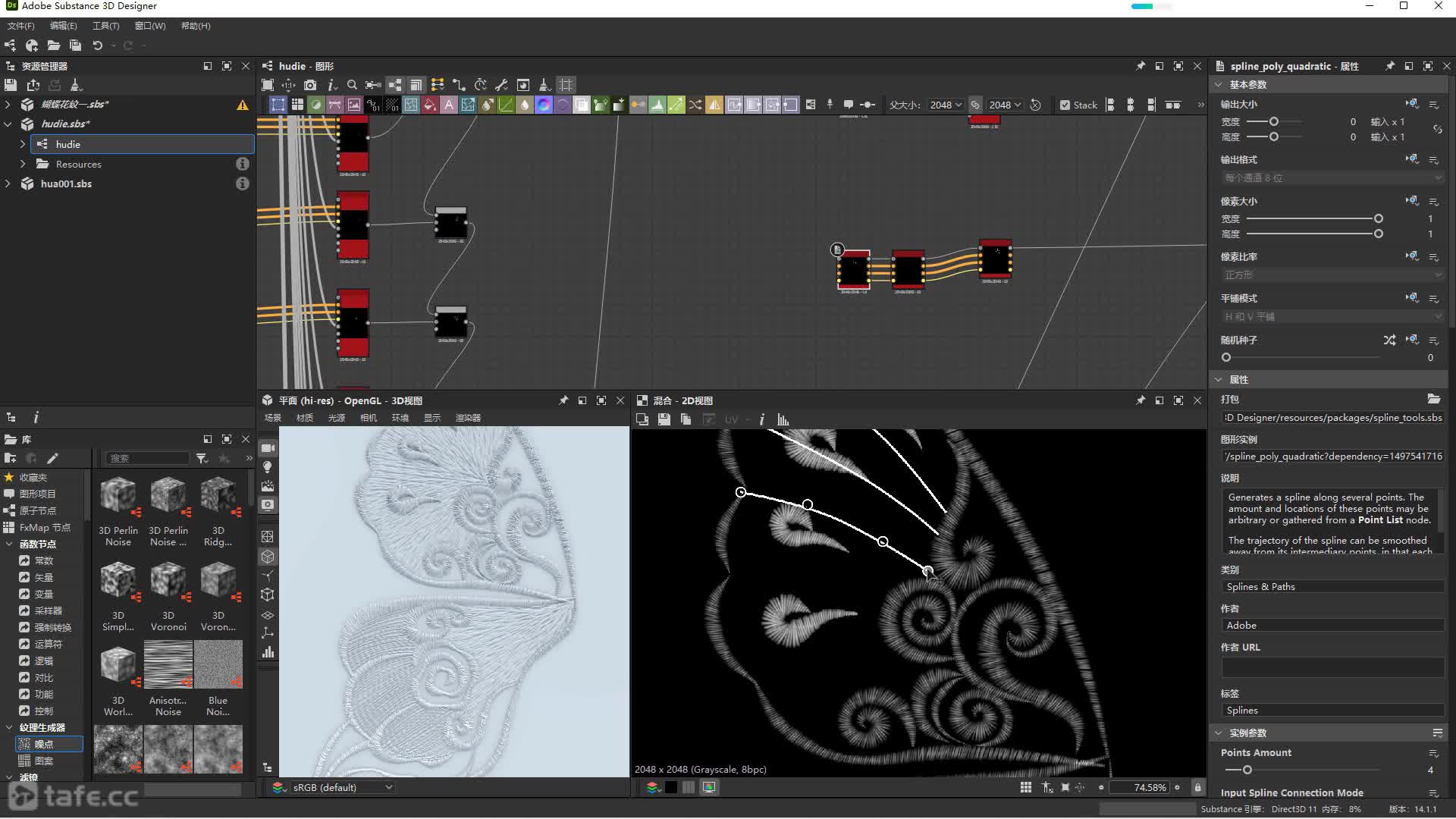Add a Text node from node bar
Screen dimensions: 1456x819
pos(449,105)
